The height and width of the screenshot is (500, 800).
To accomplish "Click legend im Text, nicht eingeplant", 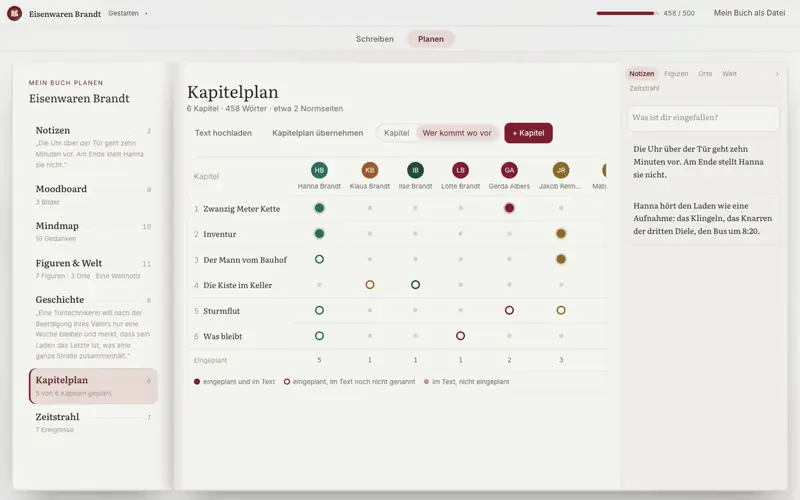I will click(x=466, y=382).
